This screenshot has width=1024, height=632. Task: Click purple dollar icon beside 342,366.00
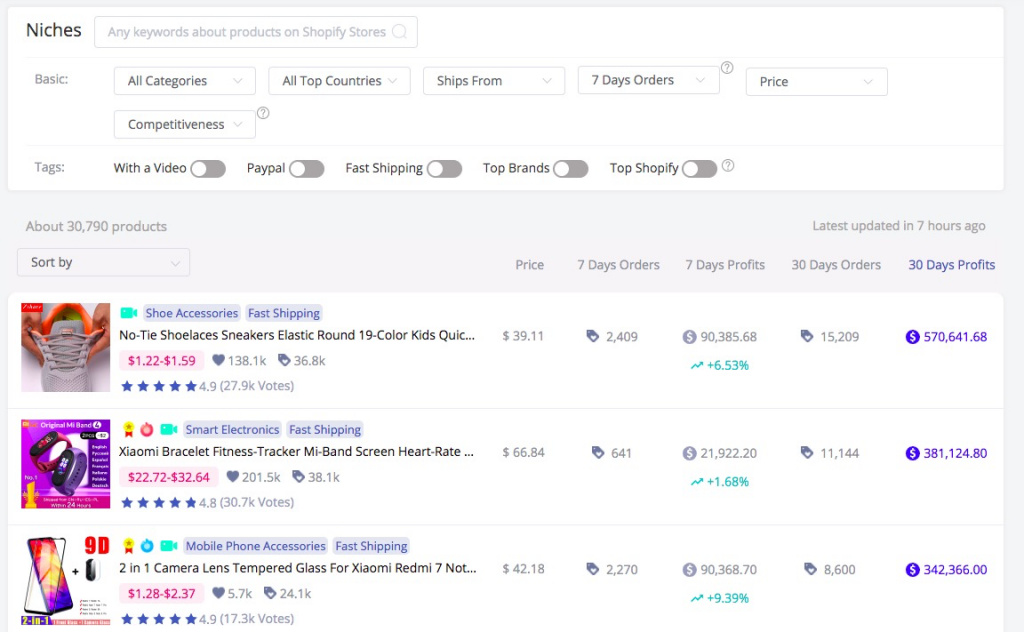(912, 569)
